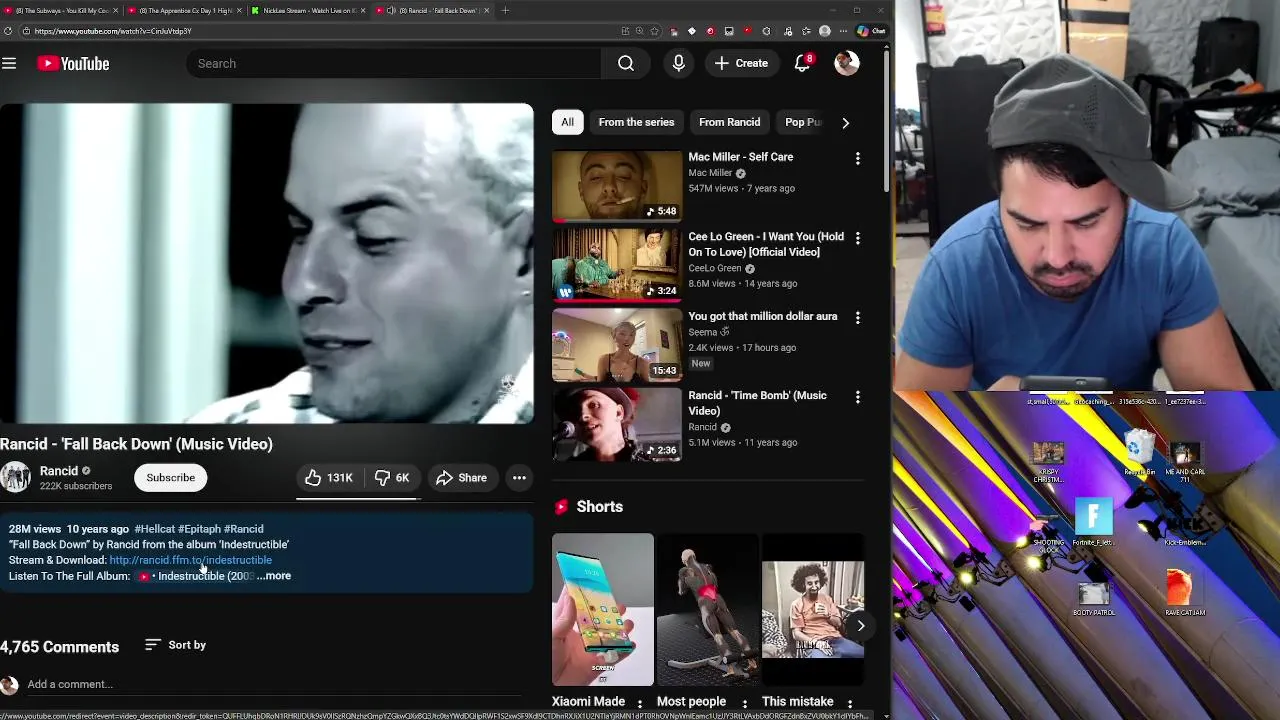Open Rancid - 'Time Bomb' video title
Screen dimensions: 1280x720
[x=757, y=403]
